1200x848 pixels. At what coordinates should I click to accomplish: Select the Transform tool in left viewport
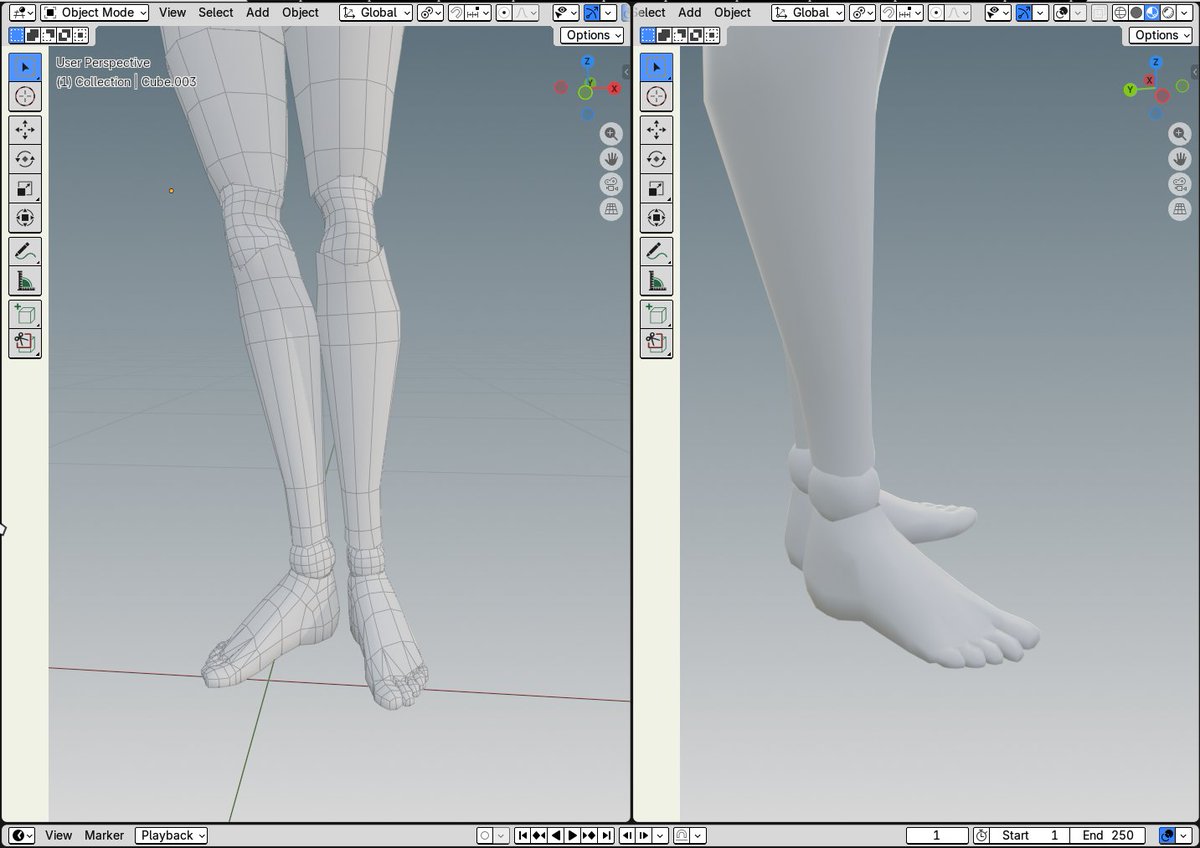click(25, 218)
